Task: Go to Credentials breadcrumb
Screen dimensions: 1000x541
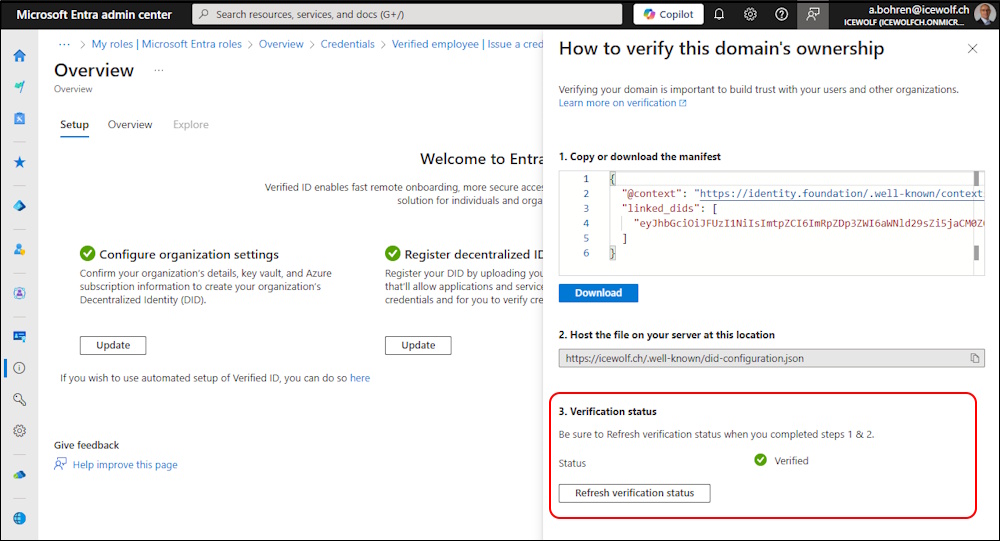Action: click(x=348, y=44)
